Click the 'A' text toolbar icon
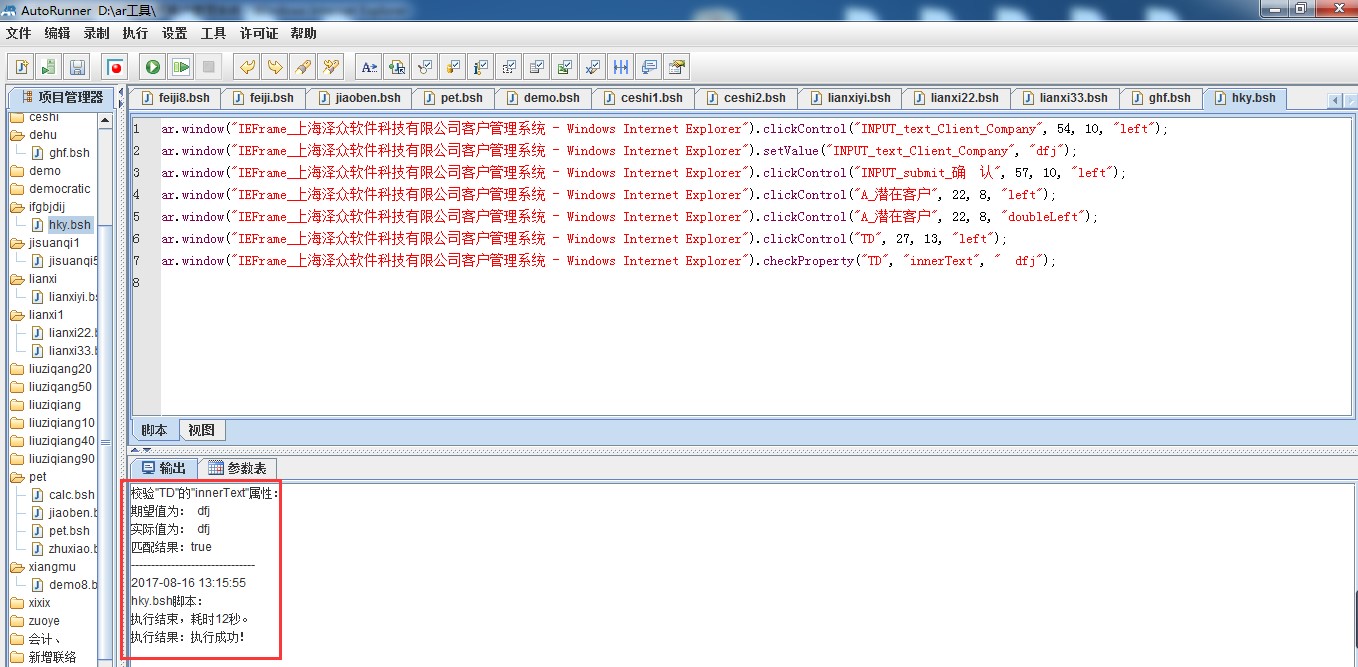Image resolution: width=1358 pixels, height=667 pixels. [369, 67]
